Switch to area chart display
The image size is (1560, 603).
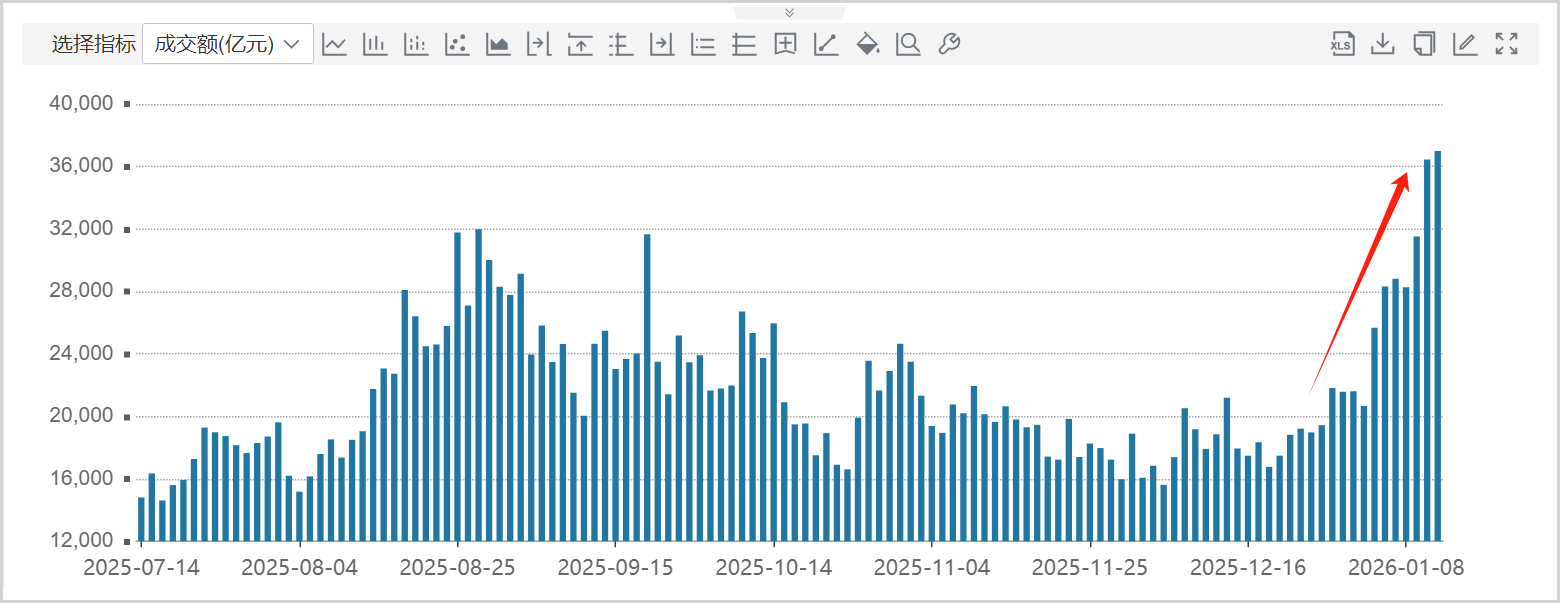(498, 44)
